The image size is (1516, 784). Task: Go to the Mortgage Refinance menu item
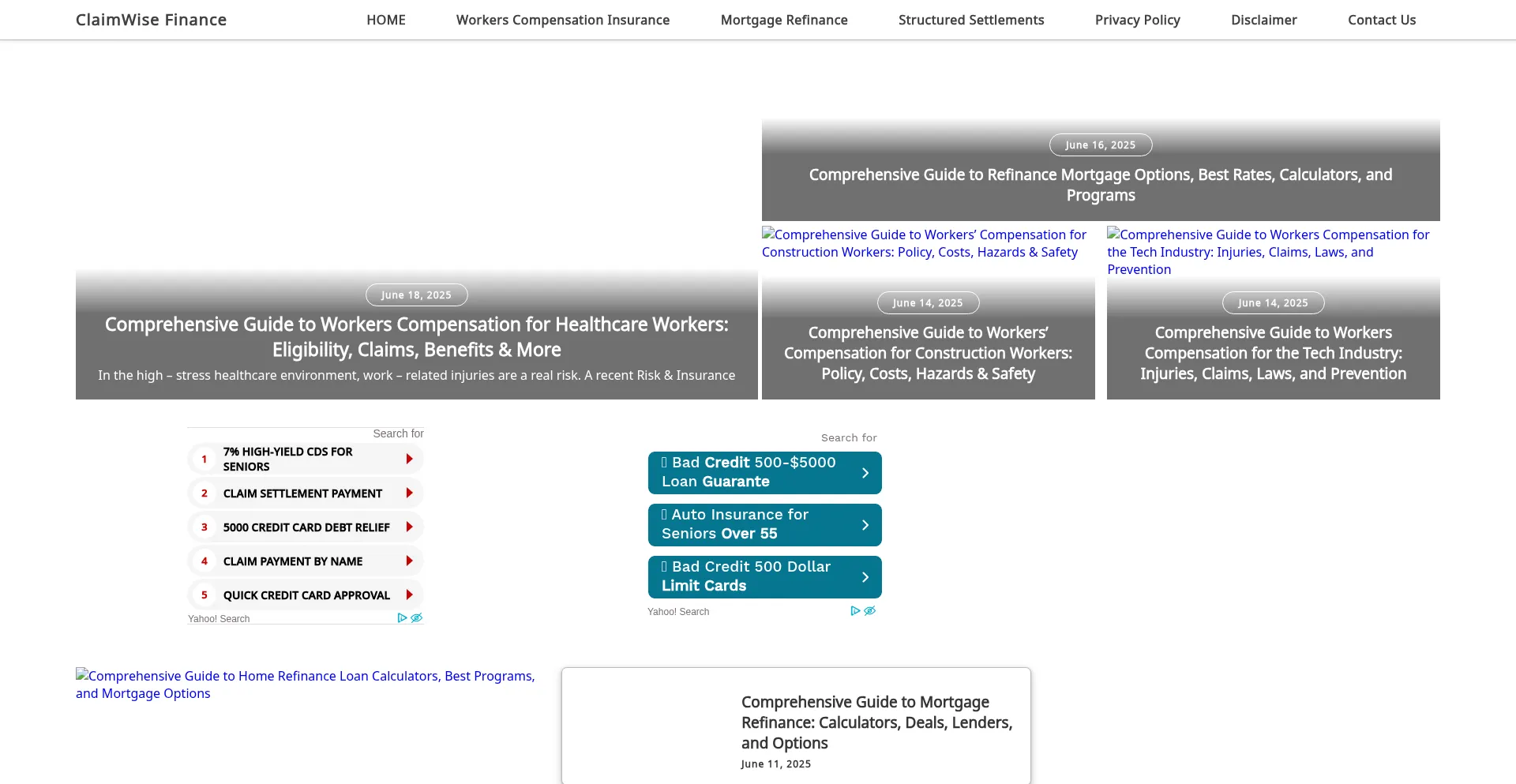point(783,20)
